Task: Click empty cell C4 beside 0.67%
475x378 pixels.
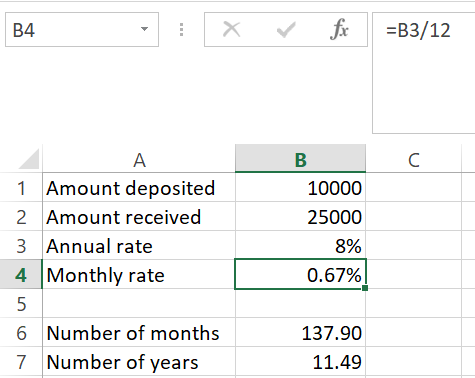Action: click(414, 274)
